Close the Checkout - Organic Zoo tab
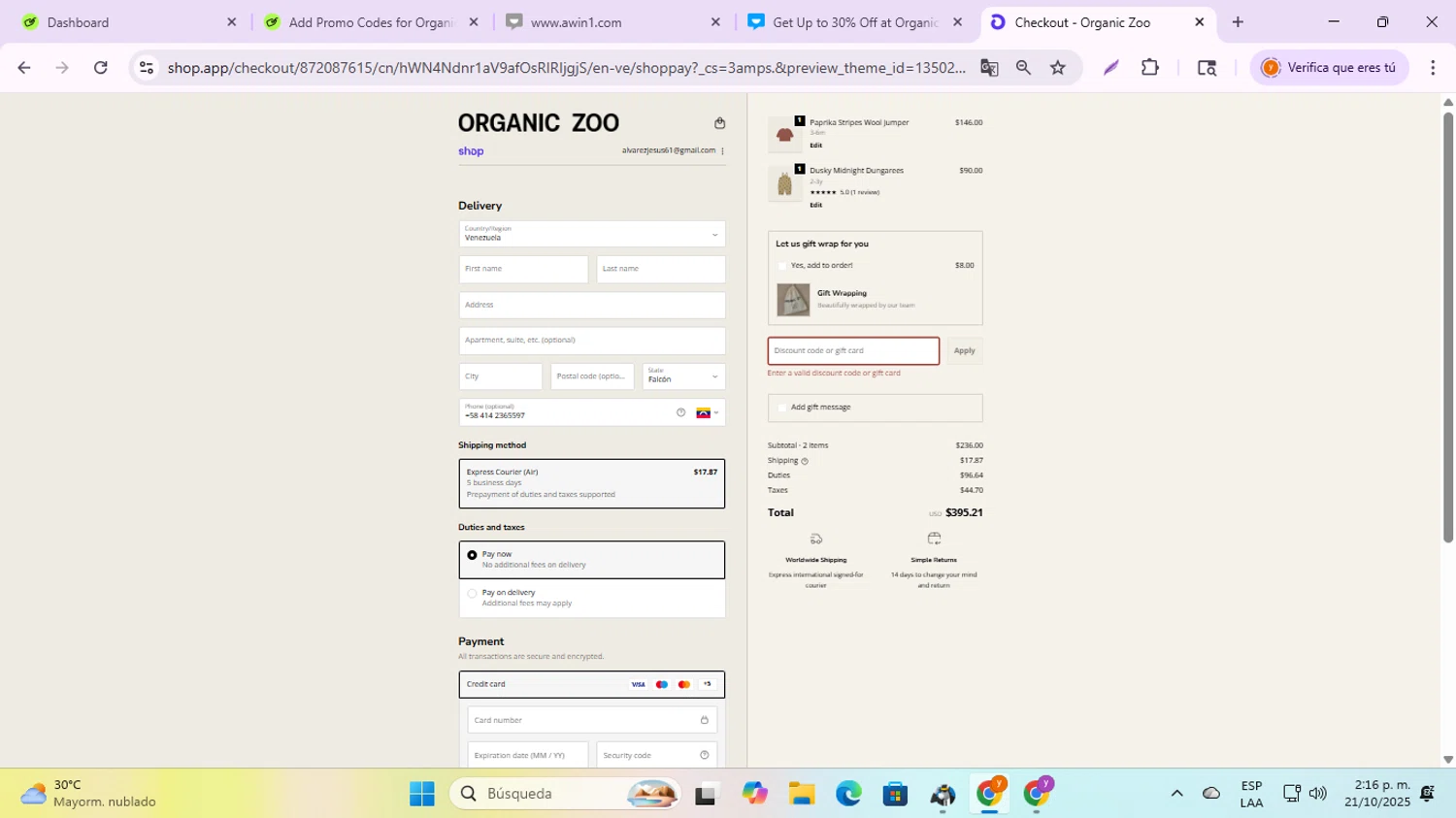This screenshot has width=1456, height=818. coord(1199,22)
